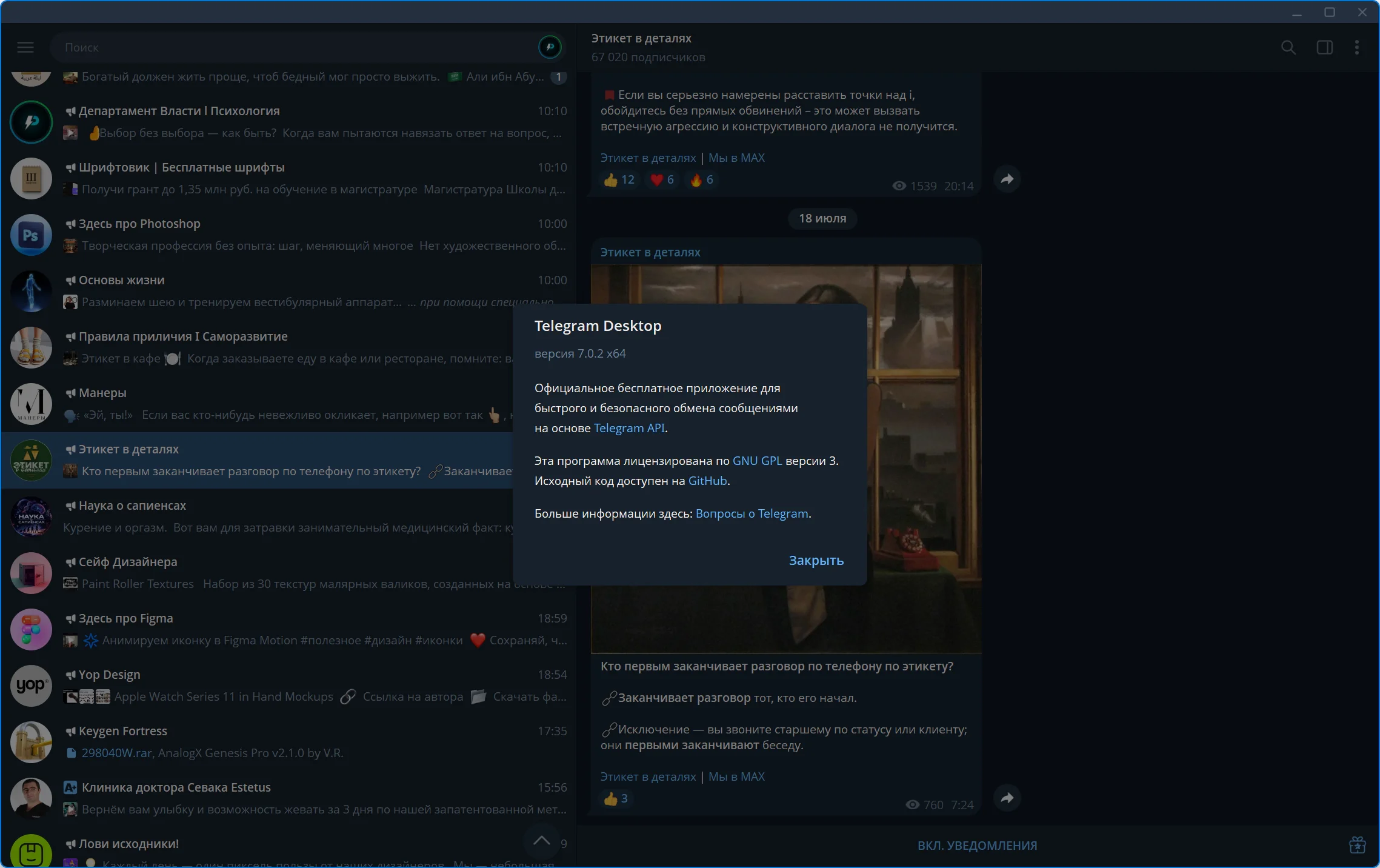Click the Шрифтовик channel avatar
This screenshot has width=1380, height=868.
coord(31,178)
